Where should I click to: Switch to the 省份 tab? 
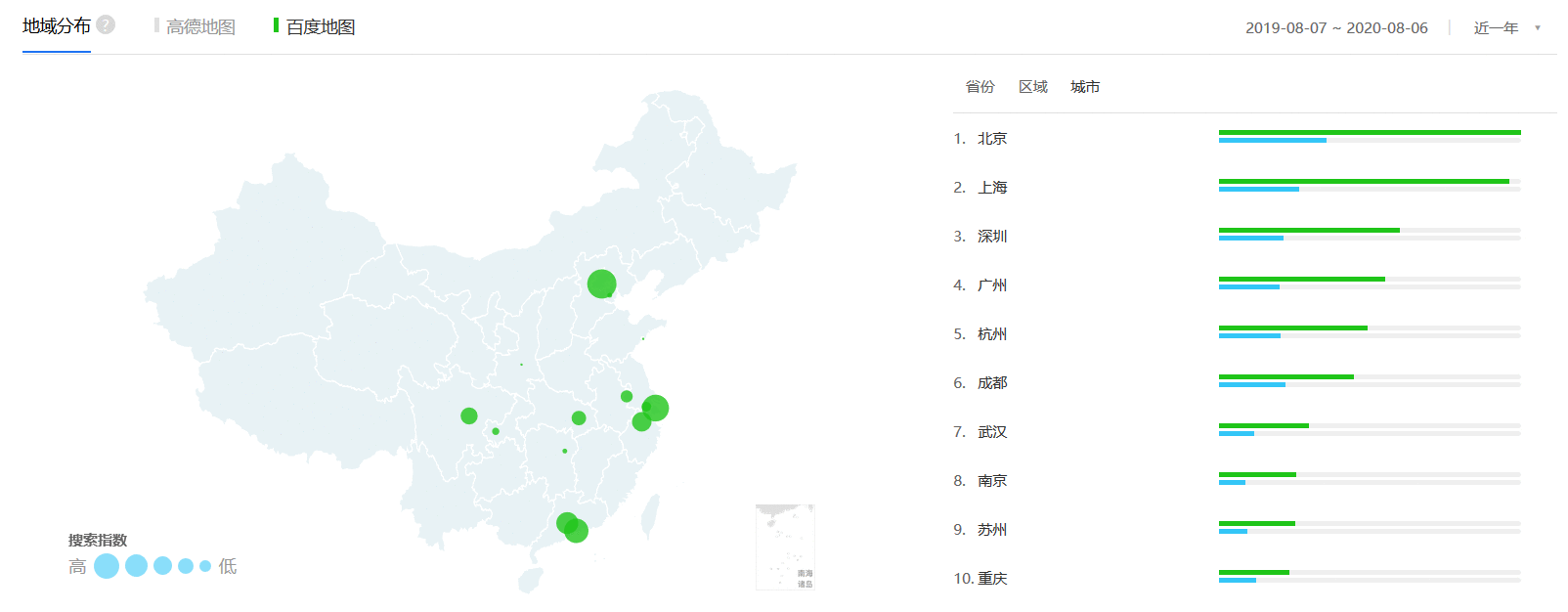pos(980,86)
